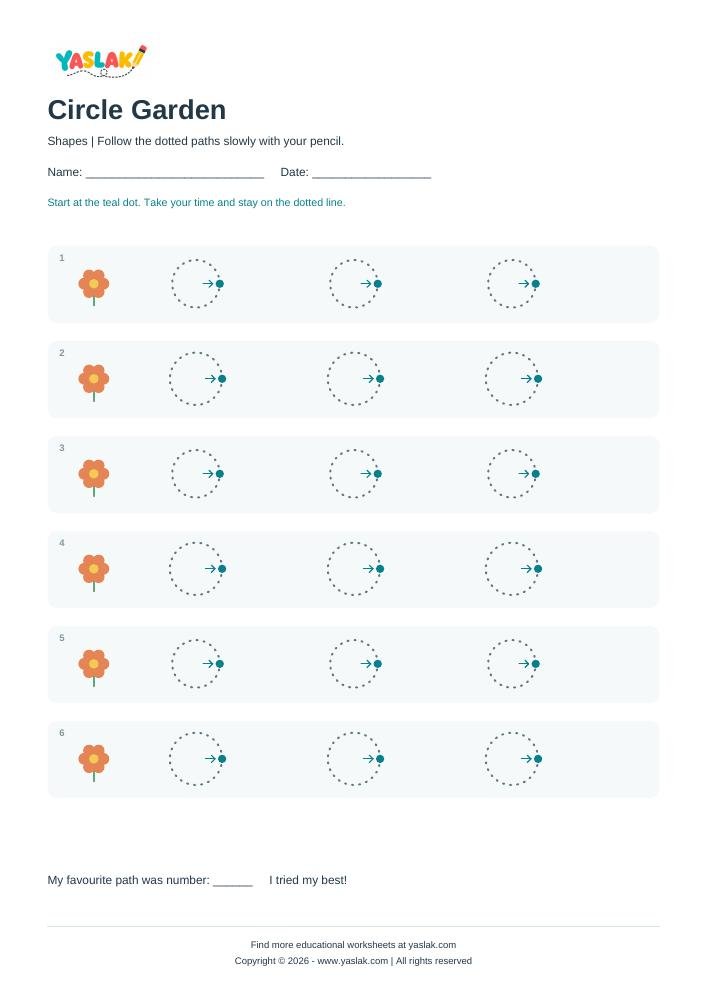Click the "I tried my best!" text
Viewport: 708px width, 1000px height.
click(308, 880)
